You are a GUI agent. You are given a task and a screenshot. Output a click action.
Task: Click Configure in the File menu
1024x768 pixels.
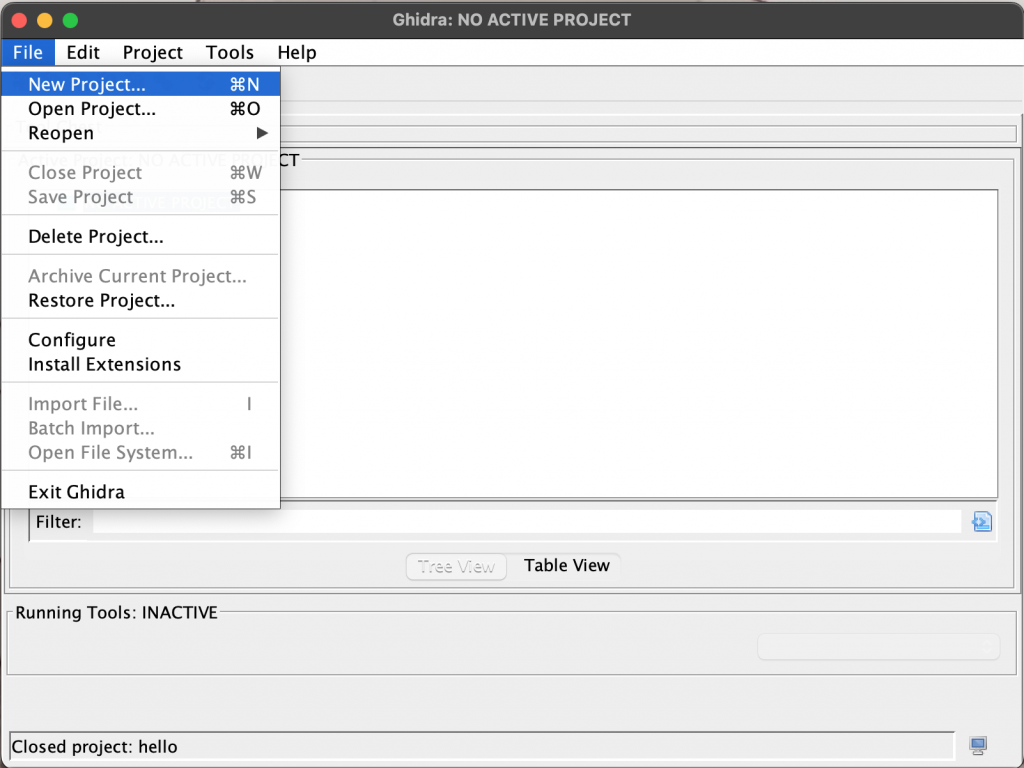click(x=140, y=340)
